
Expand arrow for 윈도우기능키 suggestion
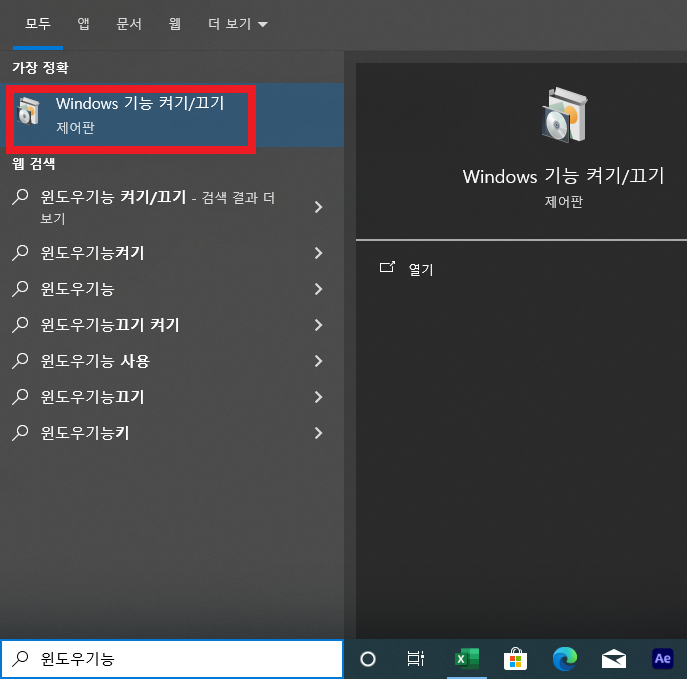(x=319, y=433)
